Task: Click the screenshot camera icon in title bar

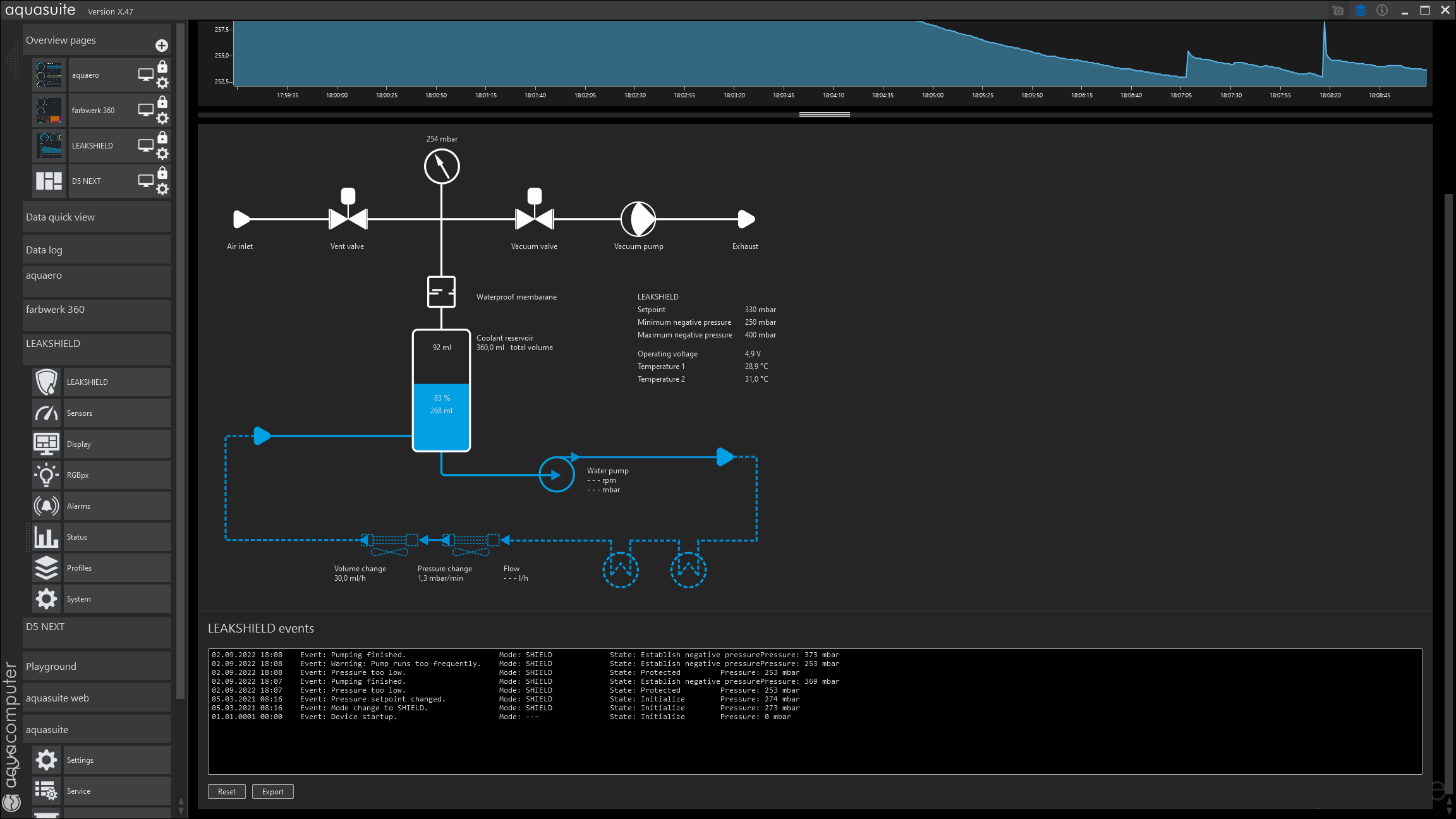Action: click(1338, 11)
